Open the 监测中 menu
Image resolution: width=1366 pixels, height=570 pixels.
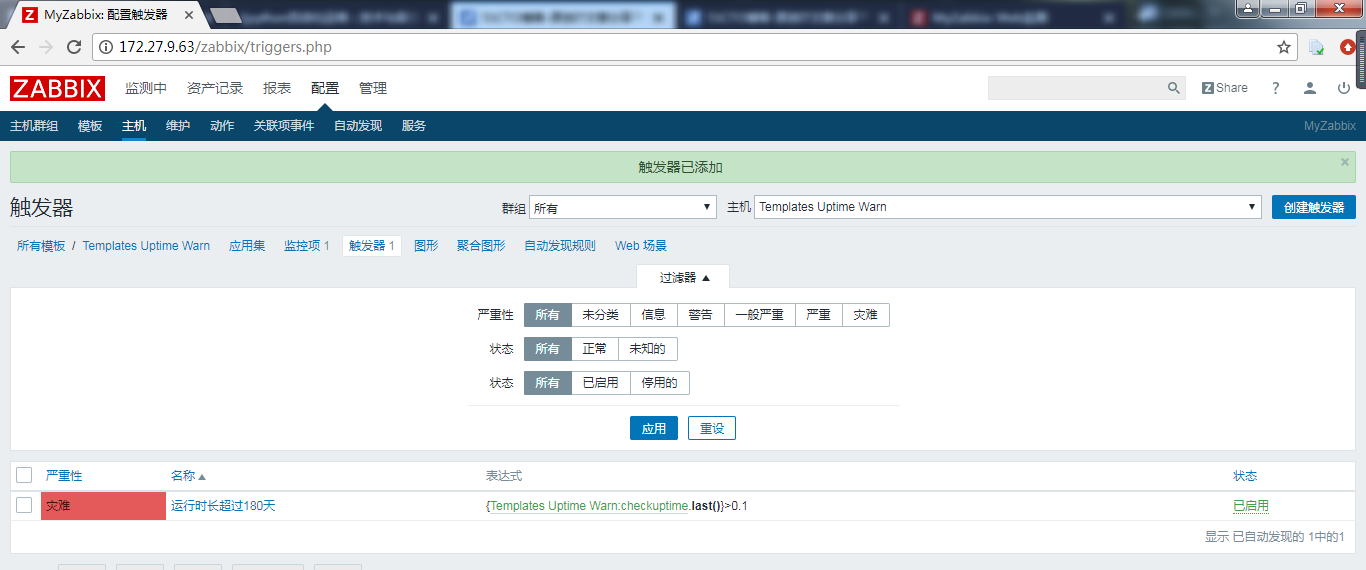click(x=146, y=88)
